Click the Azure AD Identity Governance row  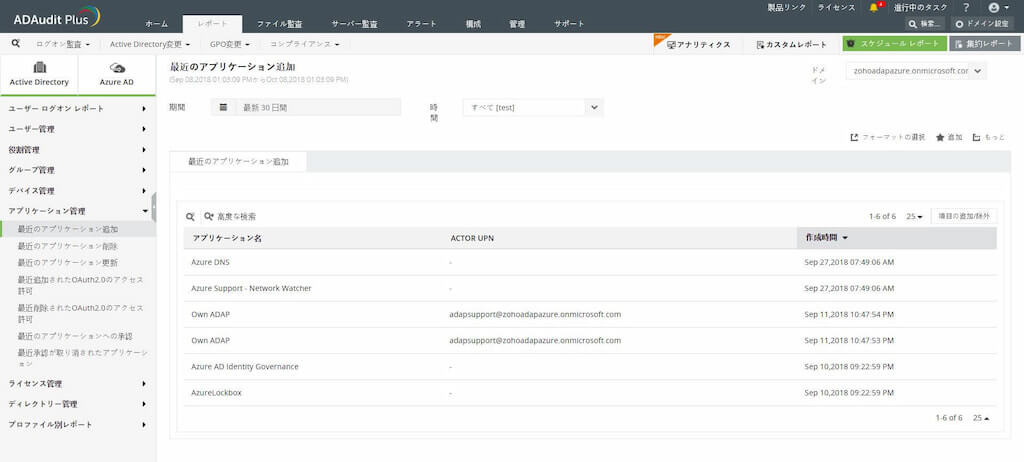click(590, 367)
